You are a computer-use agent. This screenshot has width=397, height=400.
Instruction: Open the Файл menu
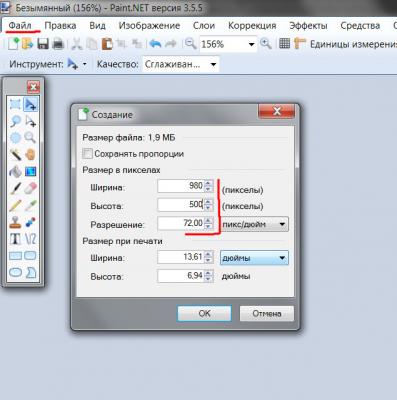pyautogui.click(x=20, y=26)
